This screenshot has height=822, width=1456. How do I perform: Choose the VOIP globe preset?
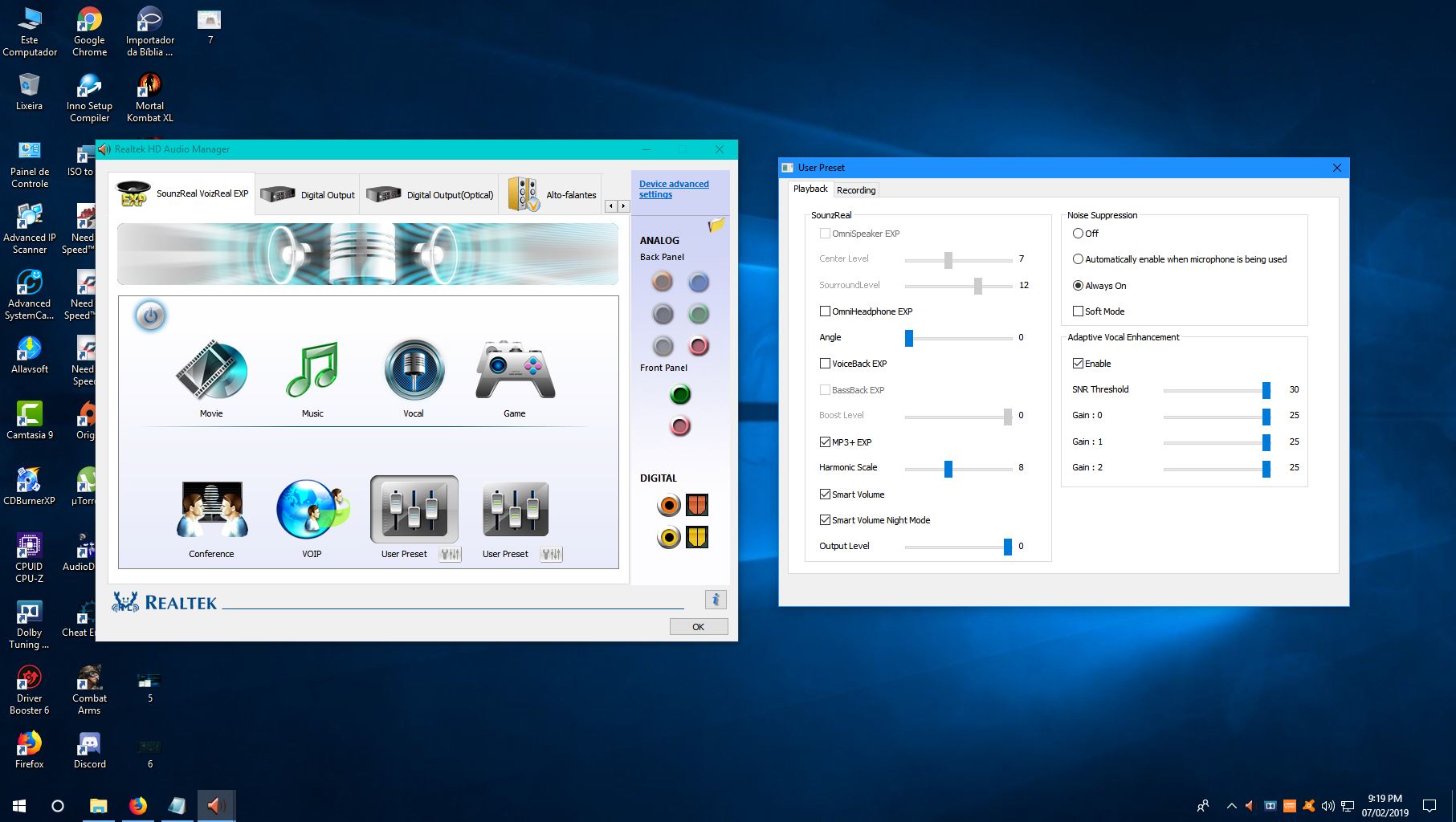(x=312, y=510)
